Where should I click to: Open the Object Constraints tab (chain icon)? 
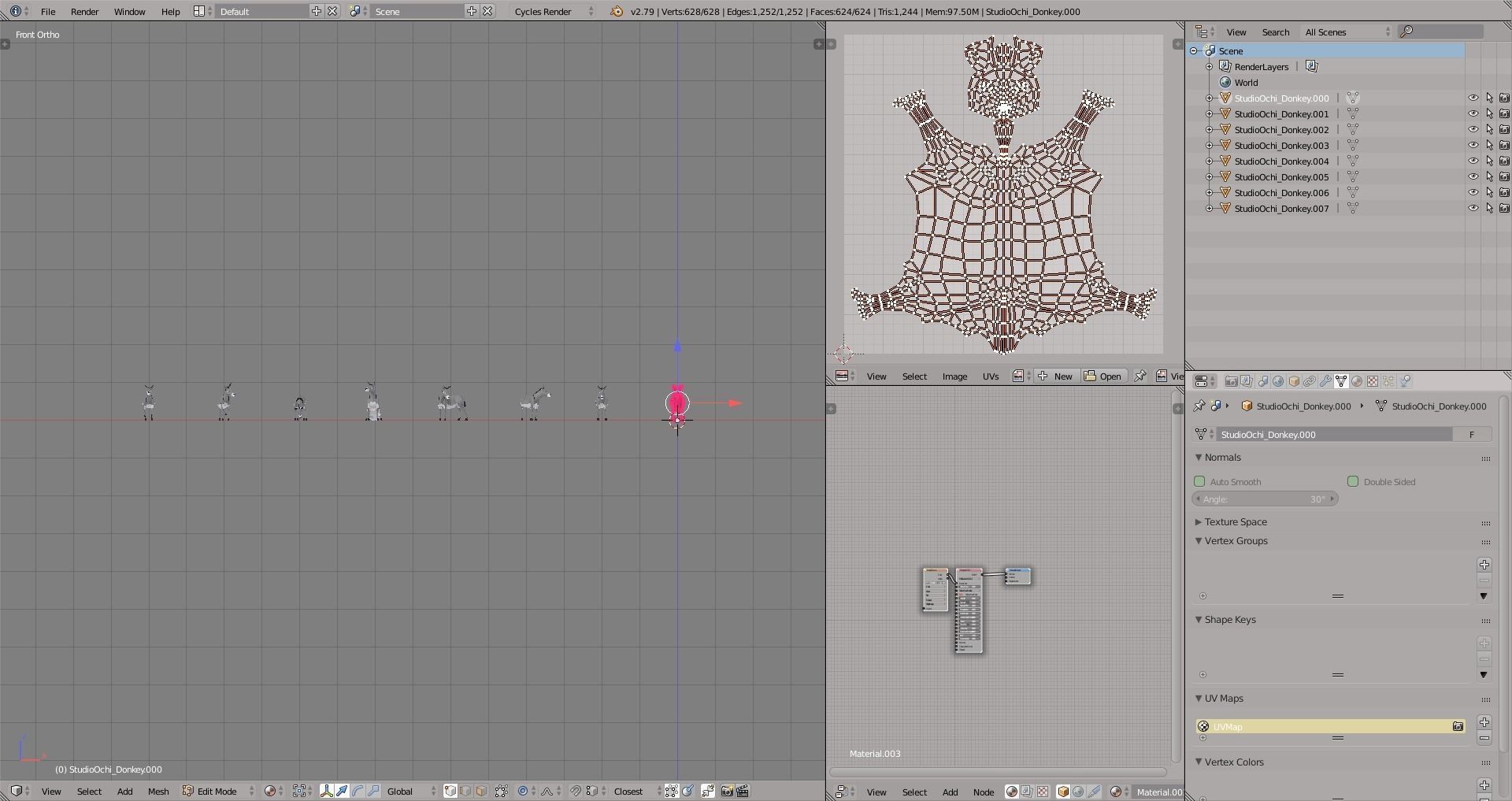pyautogui.click(x=1310, y=381)
